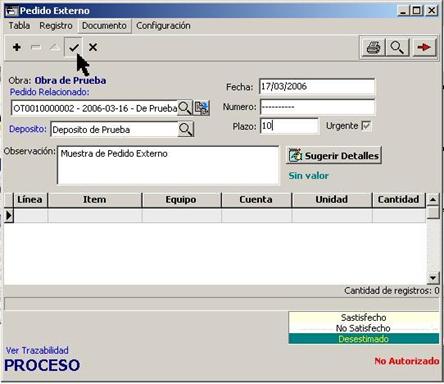Click the grid scrollbar down arrow
Screen dimensions: 444x384
tap(433, 277)
